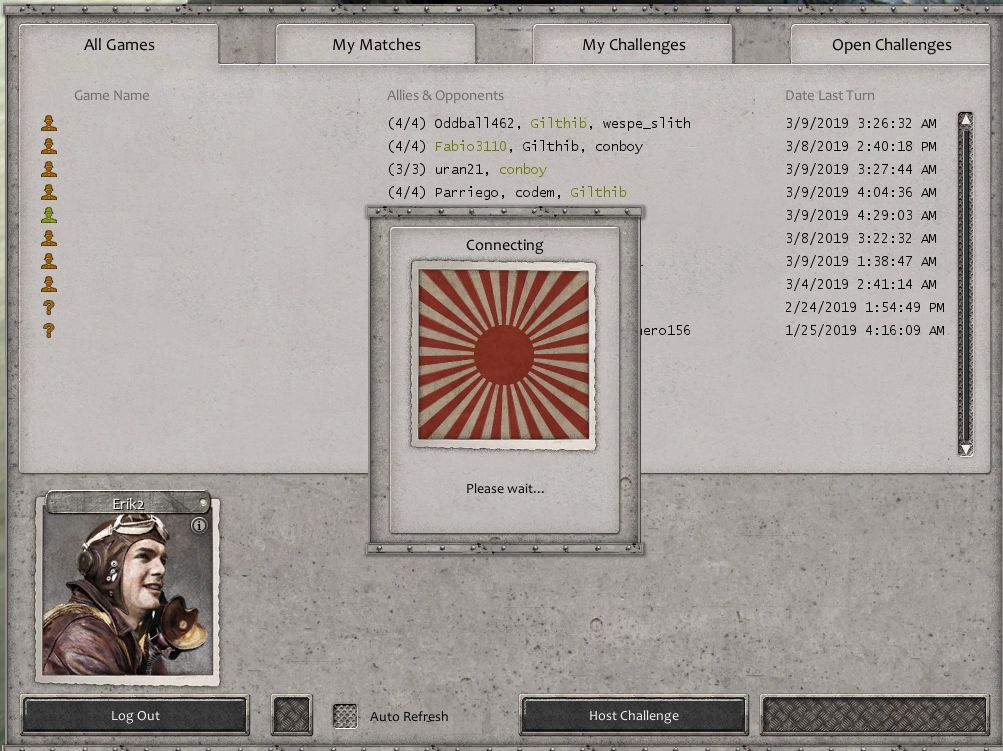Click the player name Fabio3110
Screen dimensions: 1003x751
click(470, 146)
